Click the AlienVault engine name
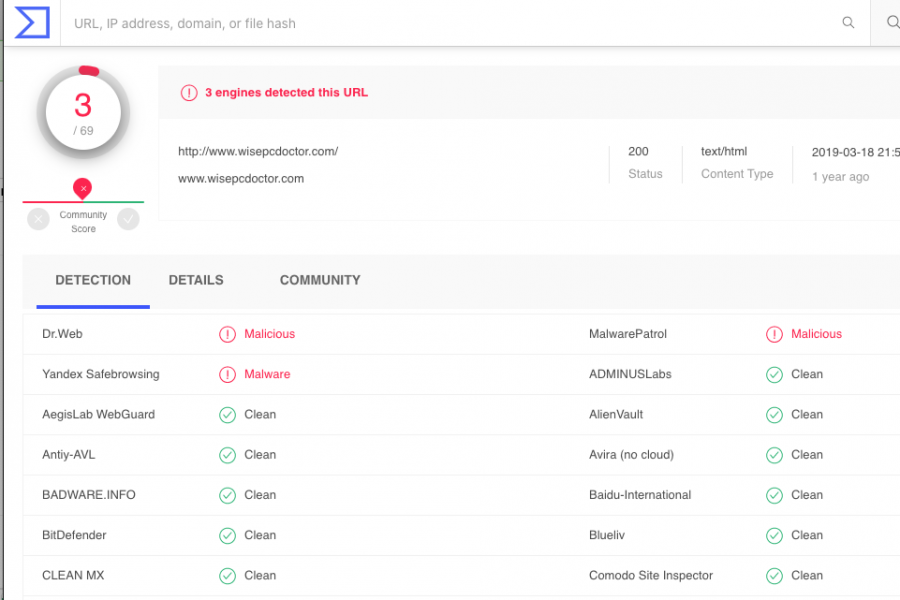This screenshot has width=900, height=600. 616,415
